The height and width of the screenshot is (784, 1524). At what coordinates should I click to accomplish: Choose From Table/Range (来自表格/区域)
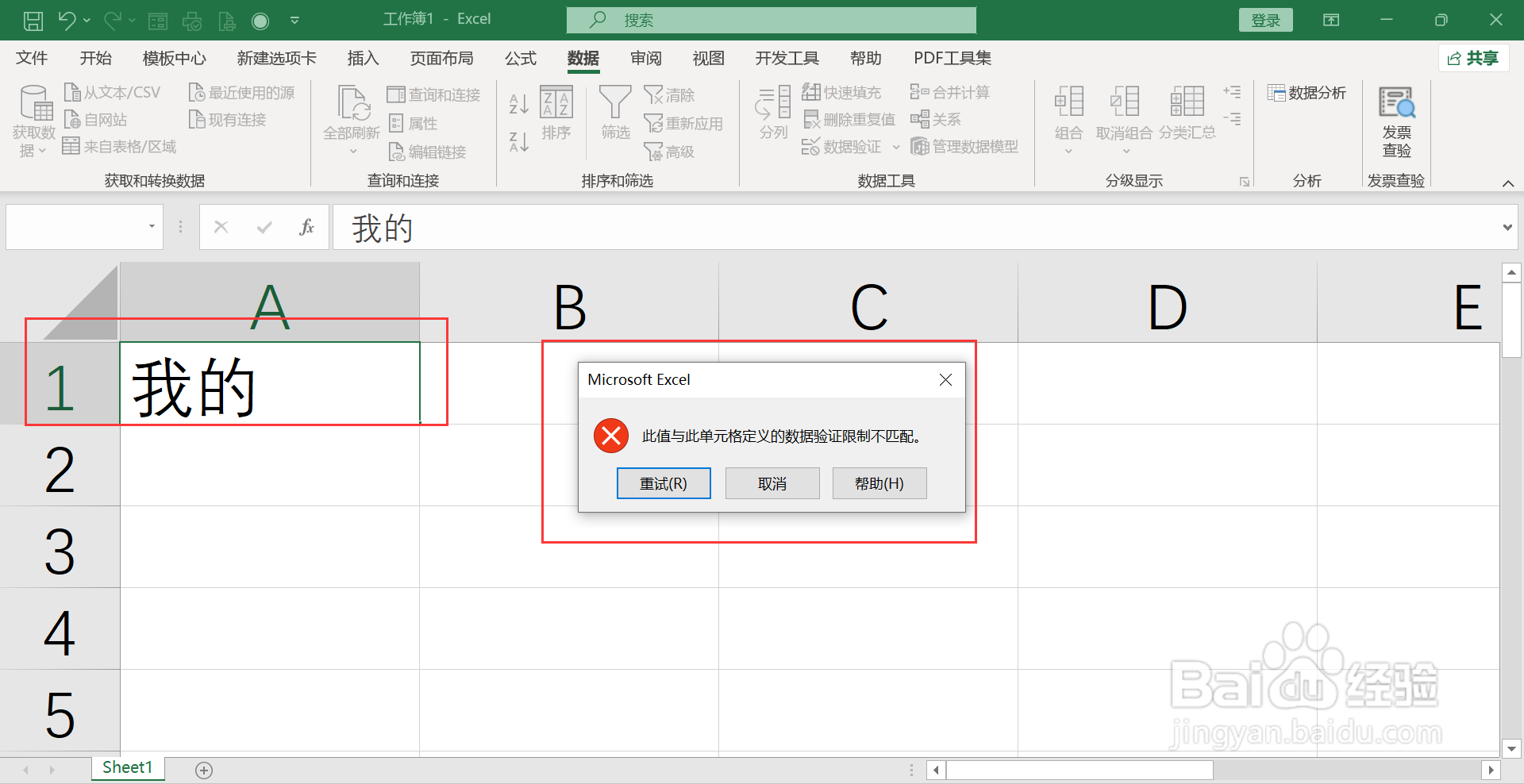[119, 147]
